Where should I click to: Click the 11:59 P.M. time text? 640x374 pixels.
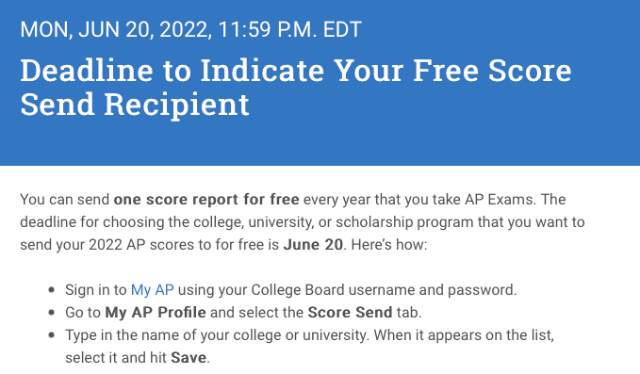268,30
